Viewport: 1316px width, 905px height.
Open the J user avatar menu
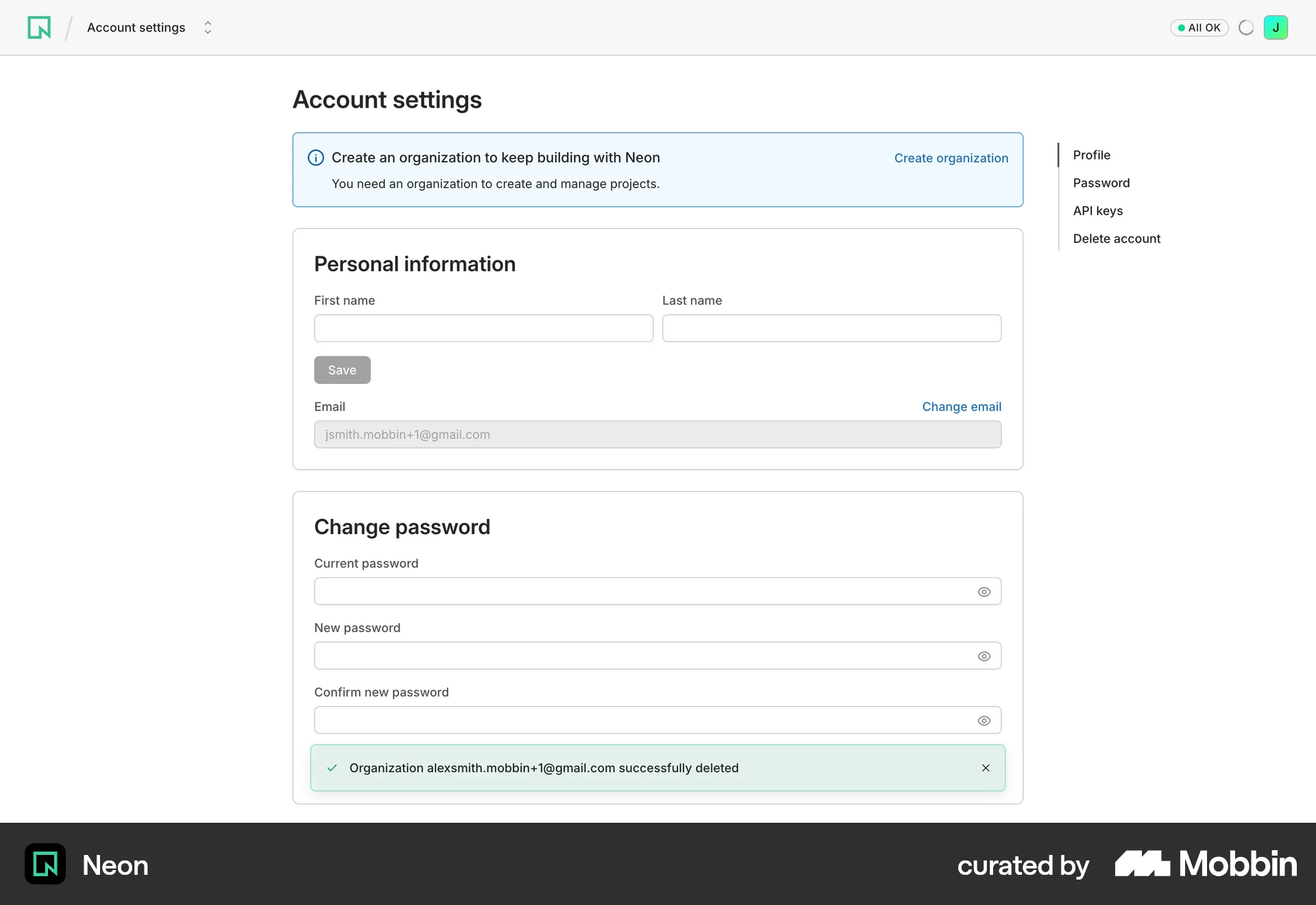pyautogui.click(x=1276, y=27)
